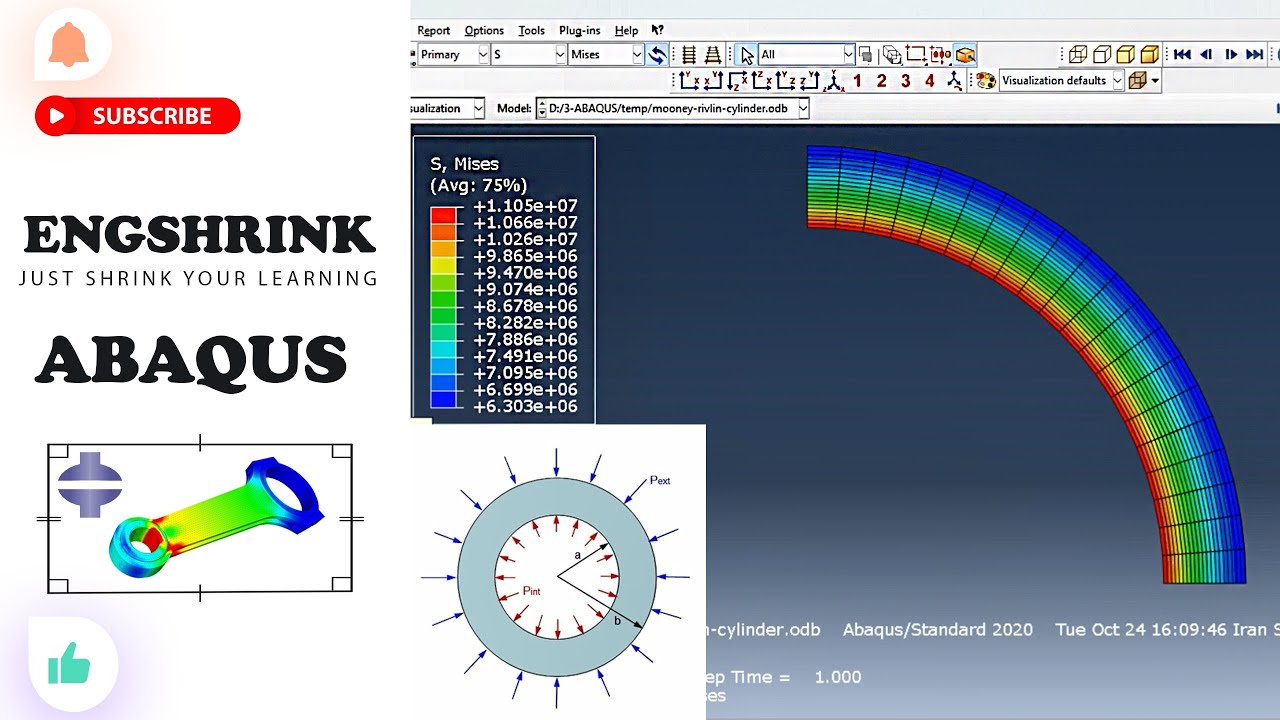Screen dimensions: 1280x720
Task: Apply the sixth axis view icon
Action: (810, 80)
